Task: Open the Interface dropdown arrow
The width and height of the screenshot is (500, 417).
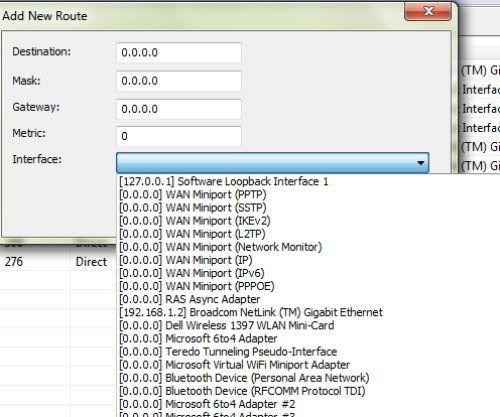Action: (x=421, y=163)
